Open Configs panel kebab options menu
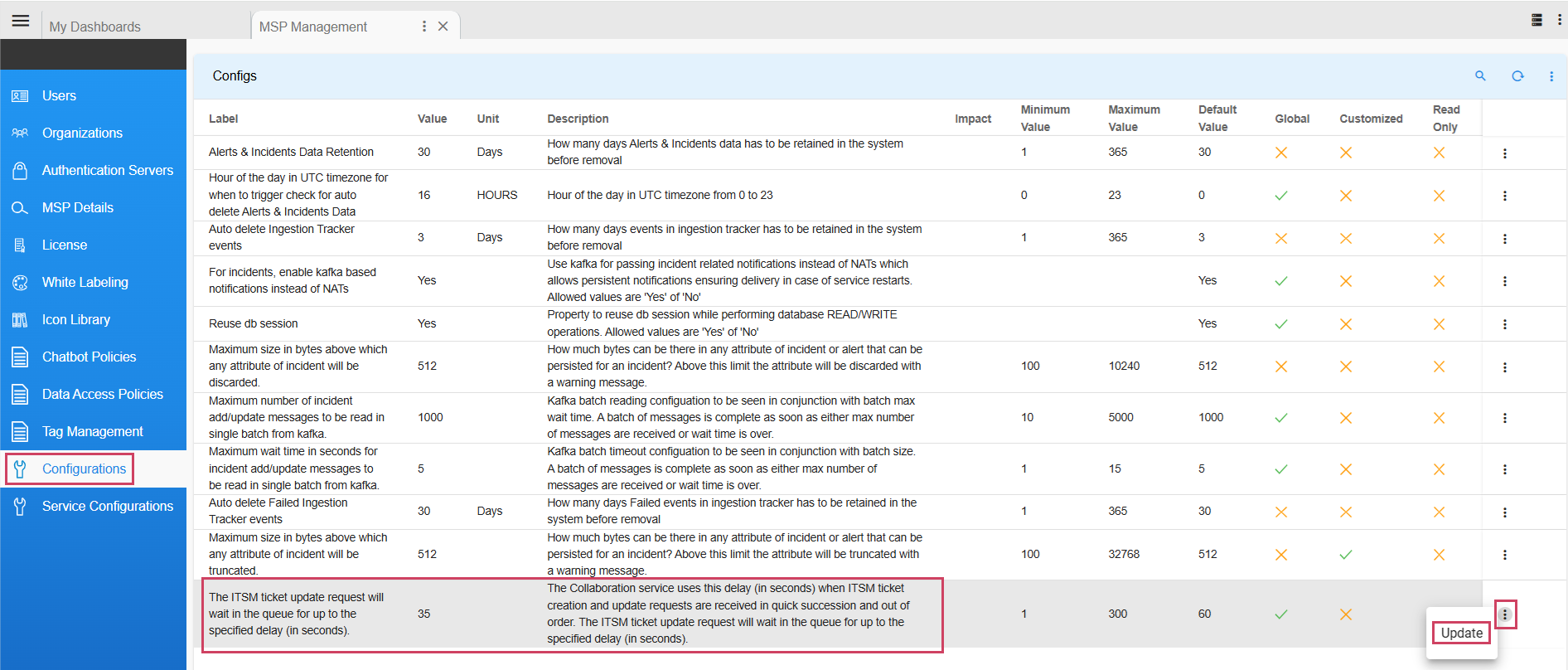 [1551, 76]
